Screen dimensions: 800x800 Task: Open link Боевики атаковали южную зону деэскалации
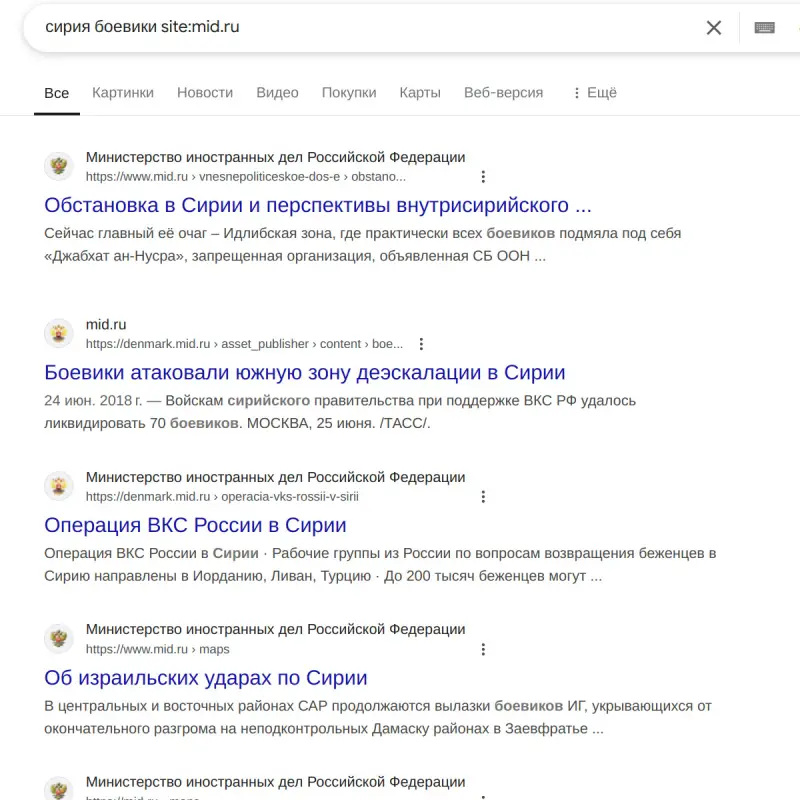click(305, 373)
